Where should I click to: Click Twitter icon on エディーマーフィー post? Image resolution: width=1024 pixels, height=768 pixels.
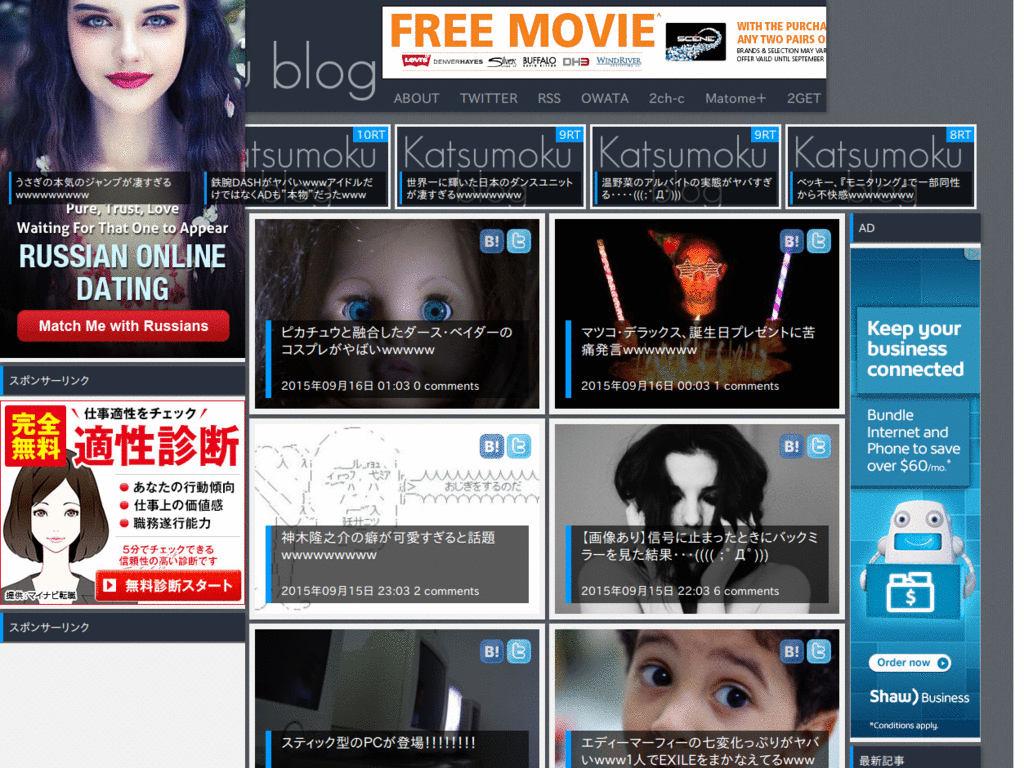pyautogui.click(x=819, y=652)
